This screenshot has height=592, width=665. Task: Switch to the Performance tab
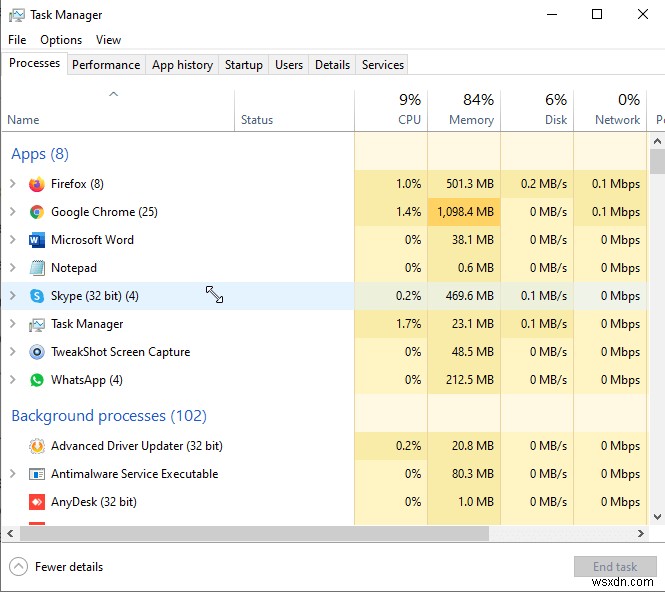click(106, 65)
